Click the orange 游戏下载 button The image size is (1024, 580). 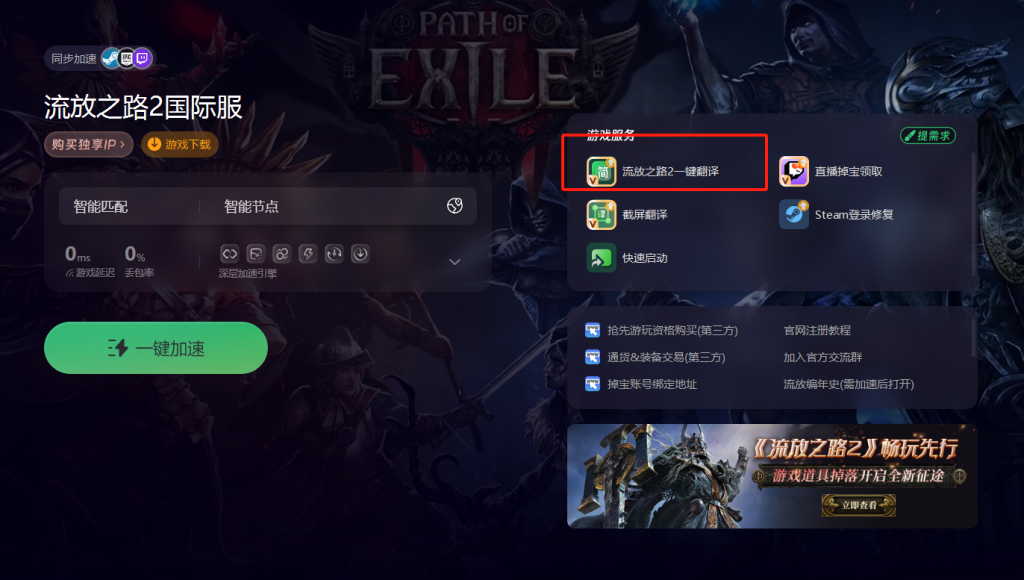tap(180, 144)
